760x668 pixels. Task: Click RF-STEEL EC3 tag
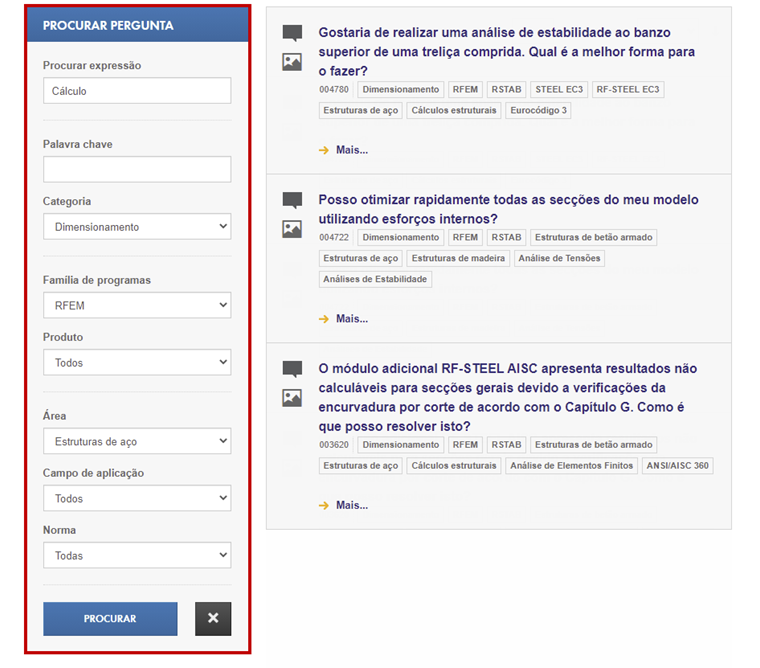[x=628, y=90]
